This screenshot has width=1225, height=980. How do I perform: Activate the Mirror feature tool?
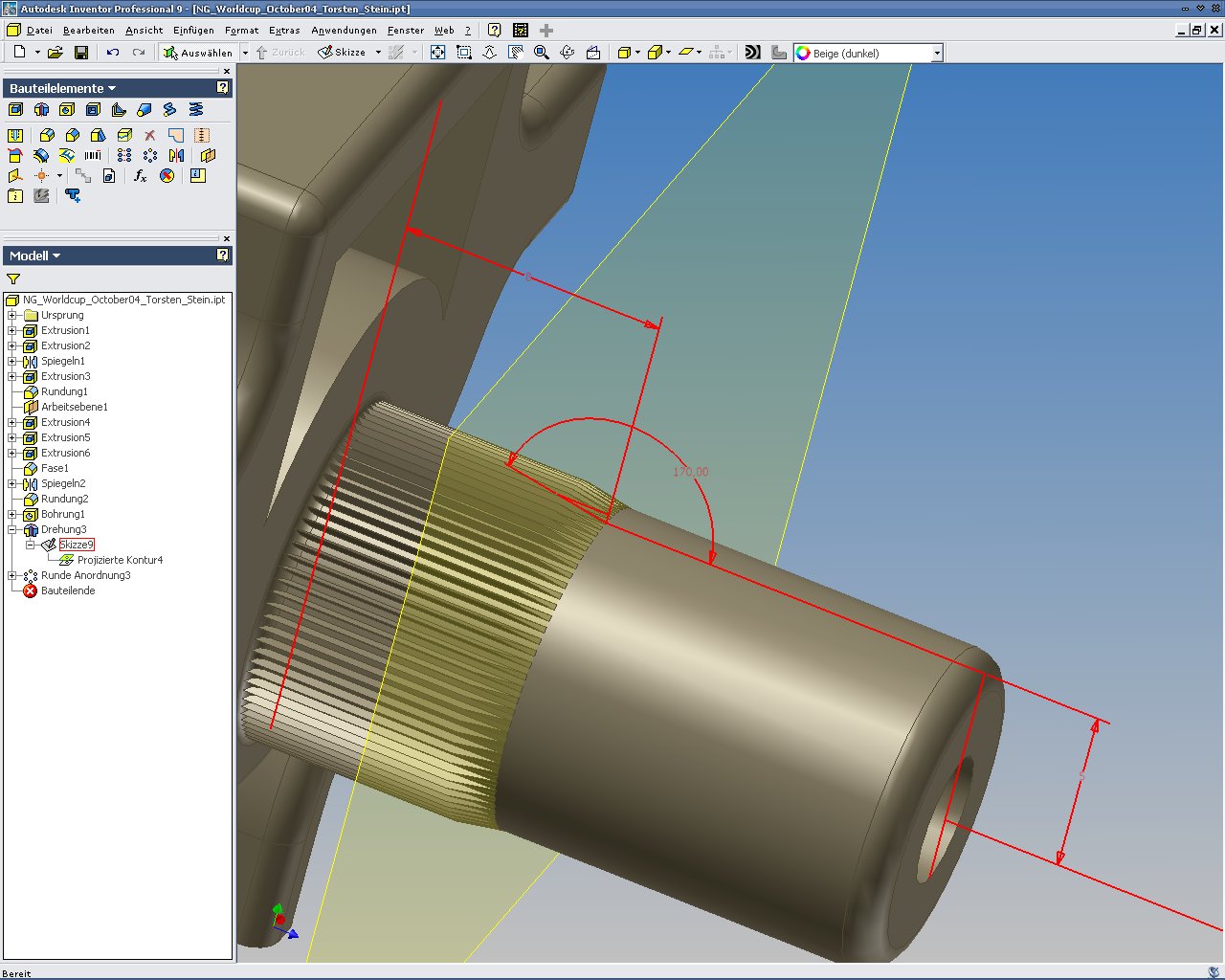(x=176, y=155)
